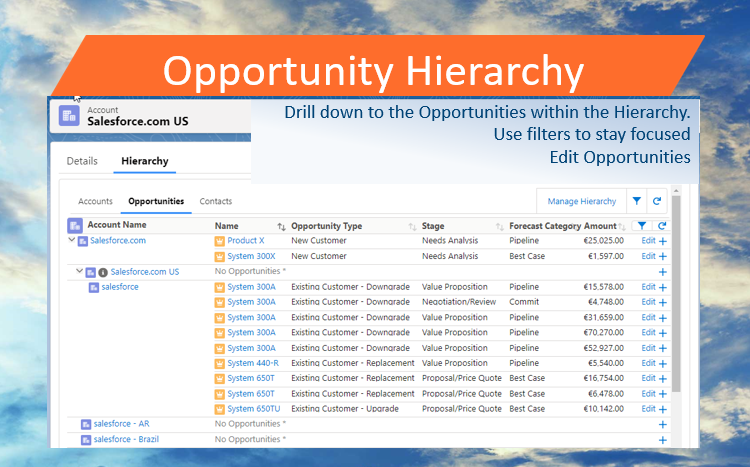Sort by the Stage column arrows
Screen dimensions: 750x467
[497, 227]
